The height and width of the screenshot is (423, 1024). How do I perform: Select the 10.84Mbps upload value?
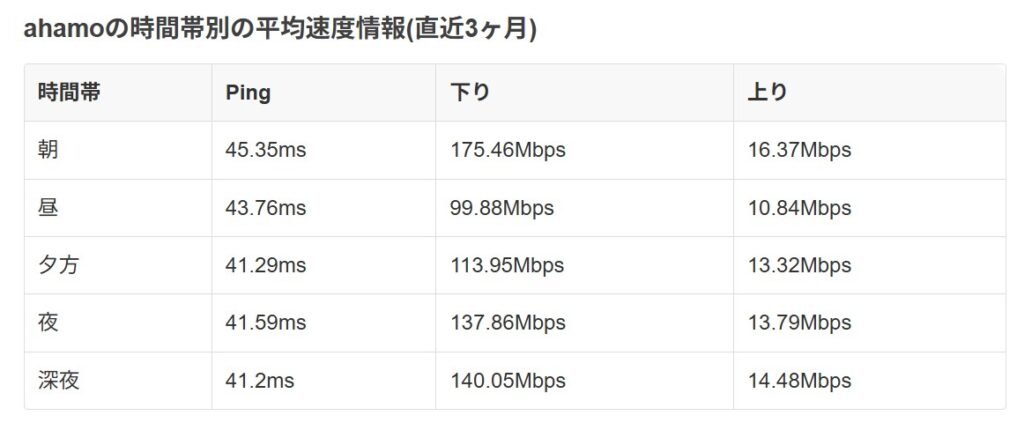coord(799,208)
